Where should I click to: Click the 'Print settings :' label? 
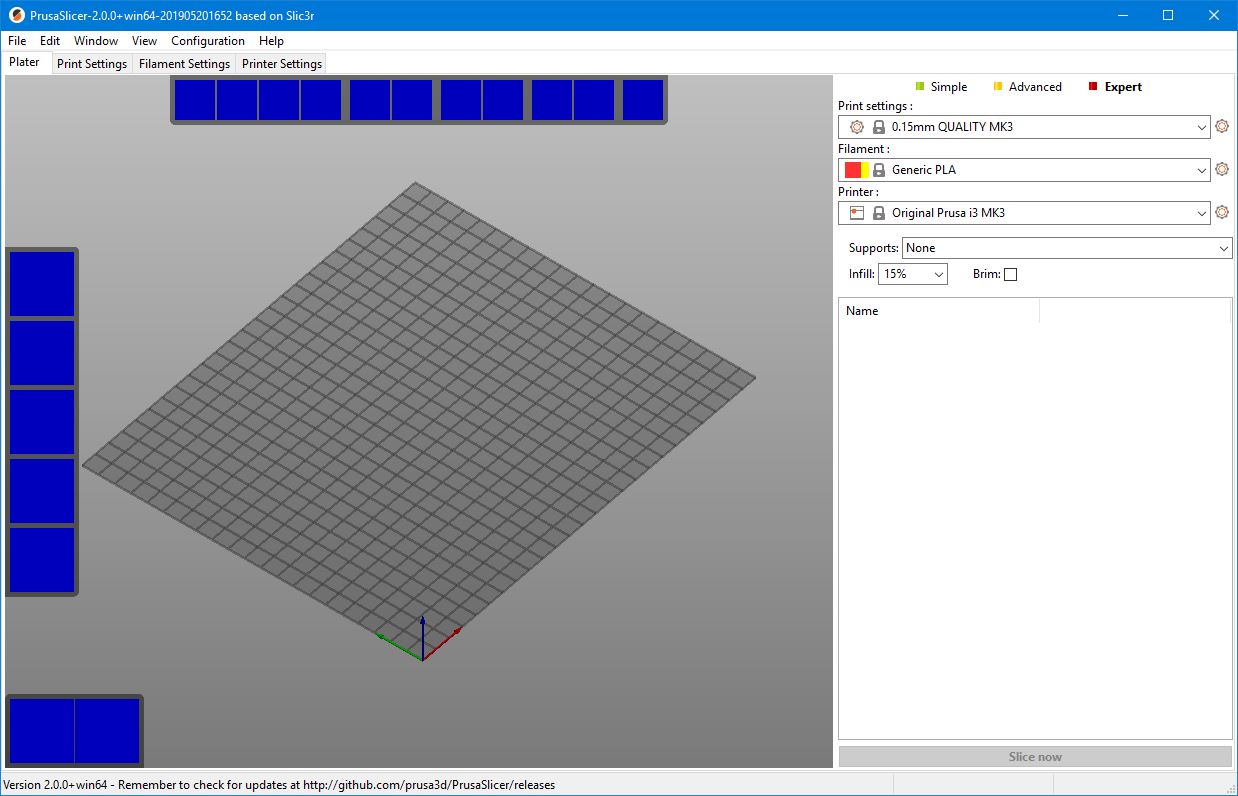tap(875, 106)
